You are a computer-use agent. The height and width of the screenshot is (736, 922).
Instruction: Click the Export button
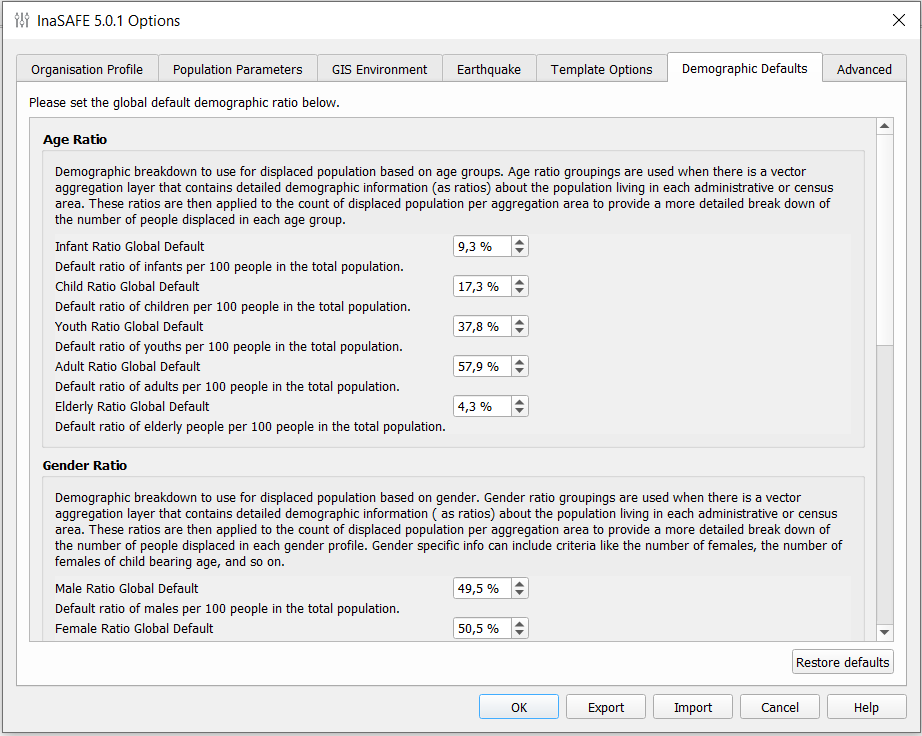tap(605, 707)
